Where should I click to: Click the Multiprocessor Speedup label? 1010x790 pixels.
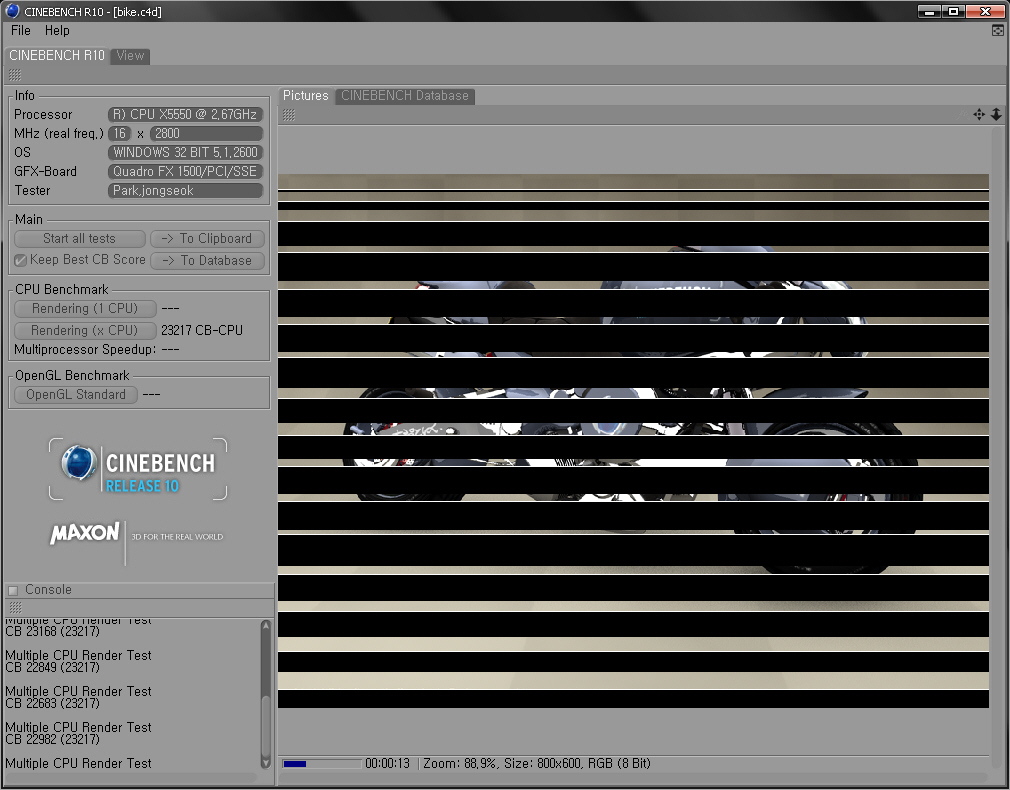pyautogui.click(x=85, y=350)
